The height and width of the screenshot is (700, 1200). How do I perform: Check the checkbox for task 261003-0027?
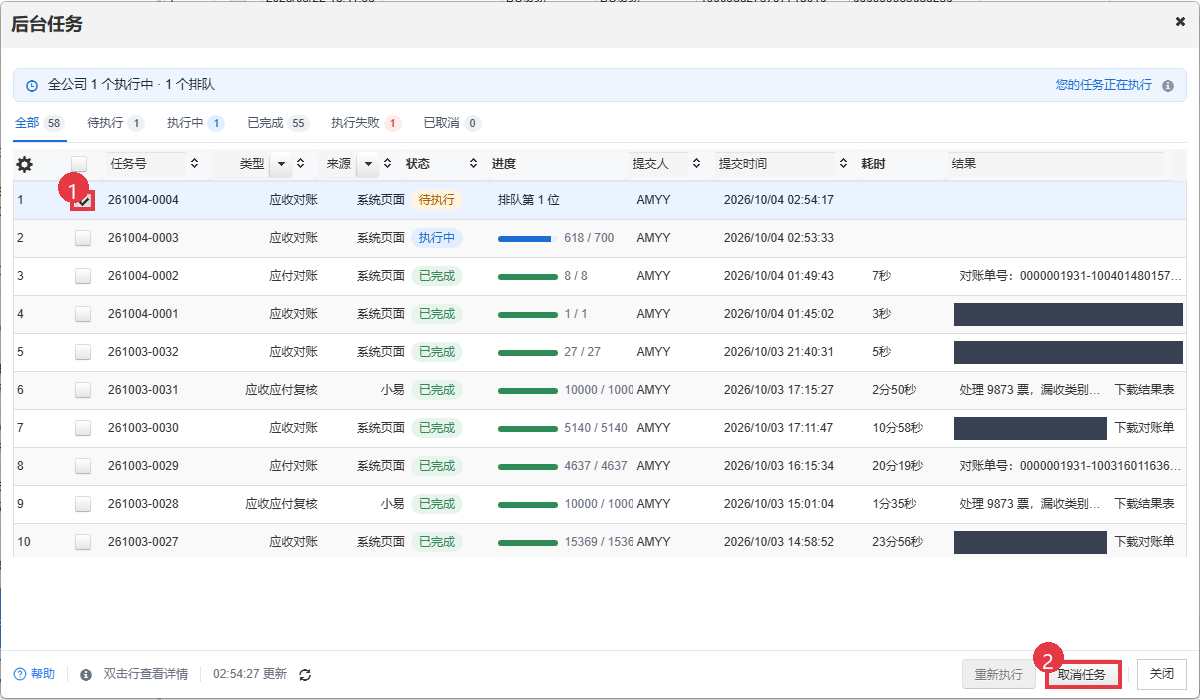83,542
